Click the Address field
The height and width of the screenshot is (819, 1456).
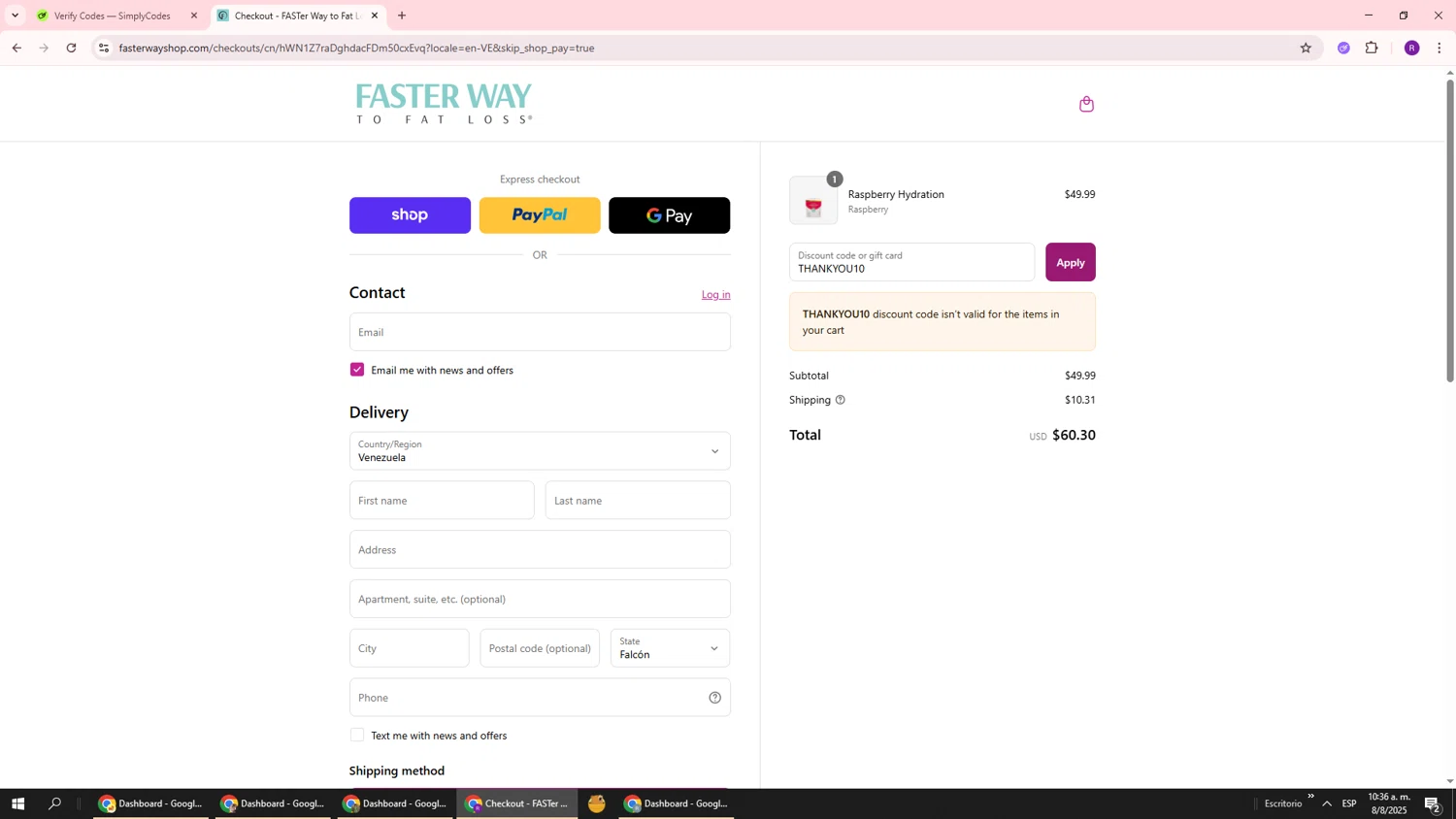point(540,550)
